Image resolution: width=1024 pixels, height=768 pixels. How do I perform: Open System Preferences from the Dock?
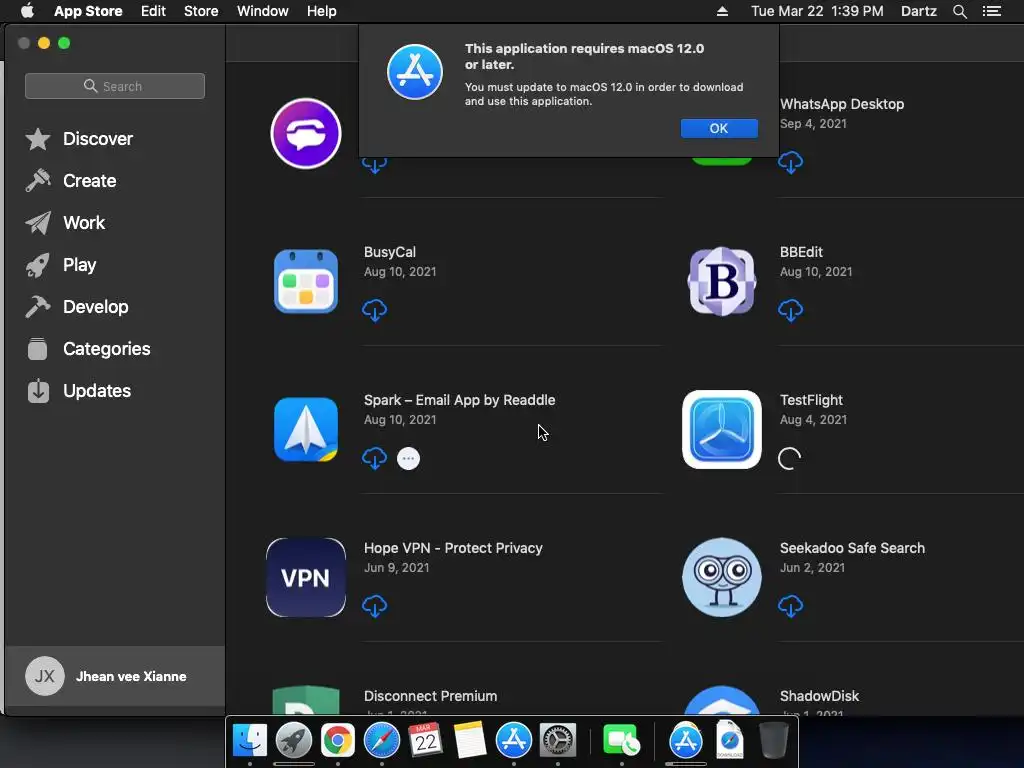click(x=558, y=741)
